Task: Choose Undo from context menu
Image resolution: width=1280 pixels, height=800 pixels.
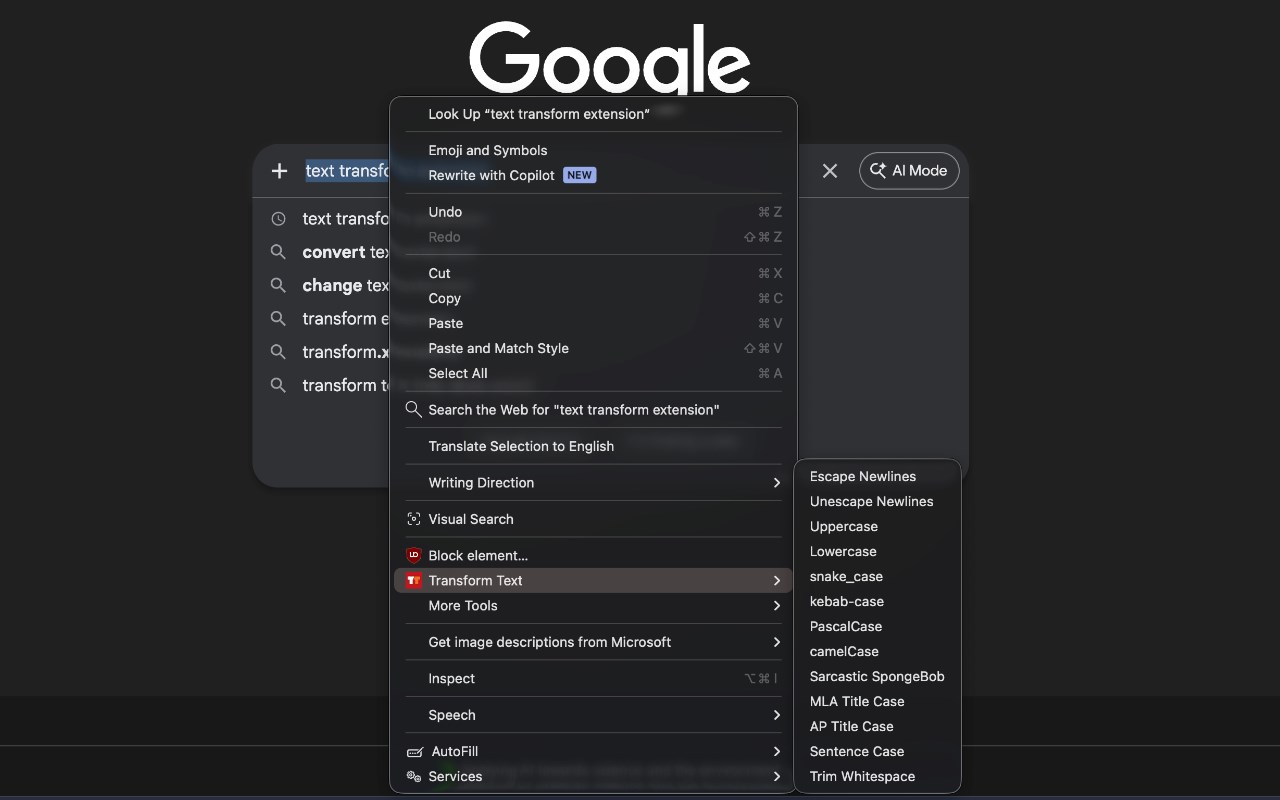Action: pyautogui.click(x=593, y=212)
